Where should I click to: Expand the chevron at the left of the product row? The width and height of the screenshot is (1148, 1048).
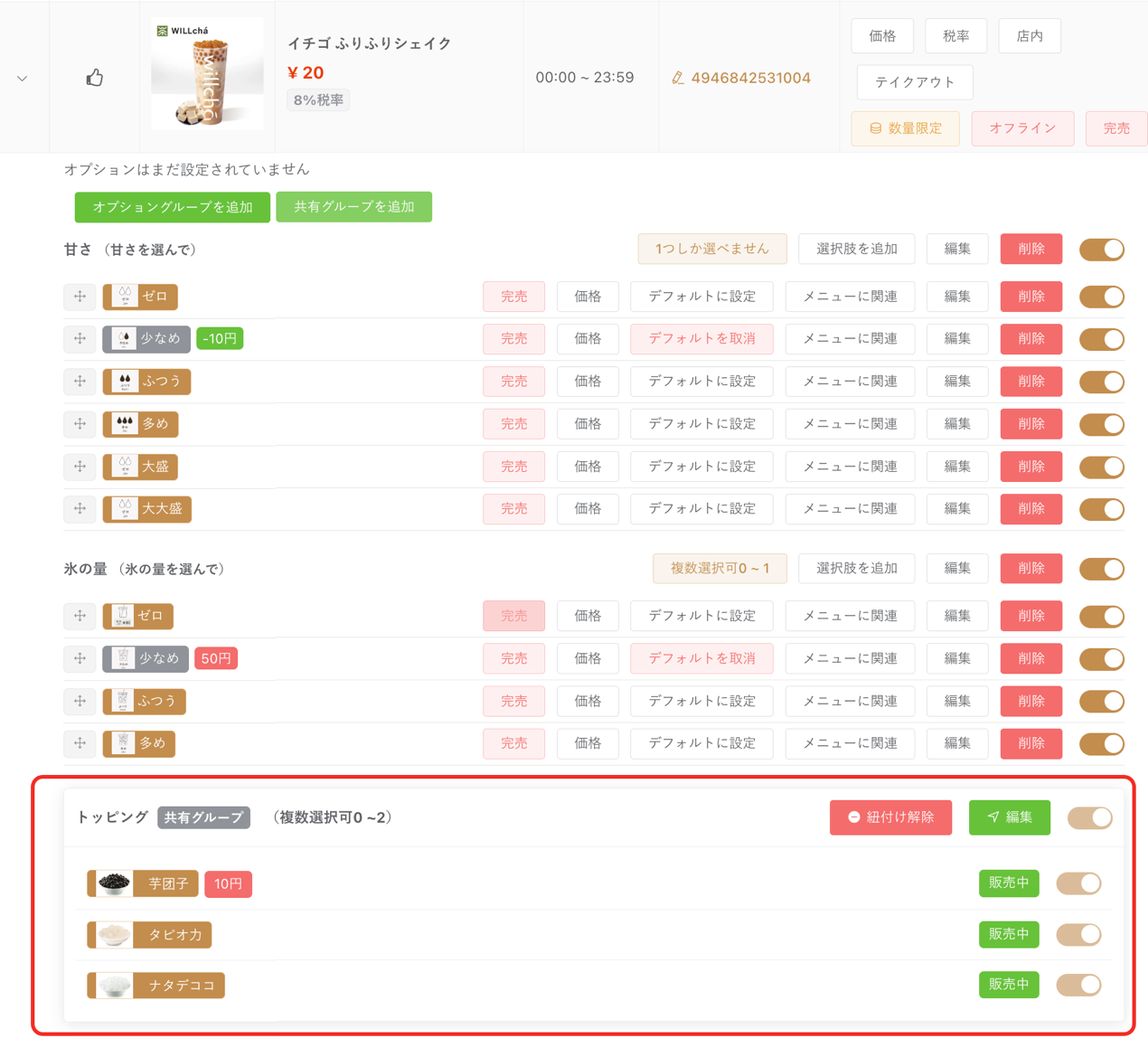coord(23,78)
